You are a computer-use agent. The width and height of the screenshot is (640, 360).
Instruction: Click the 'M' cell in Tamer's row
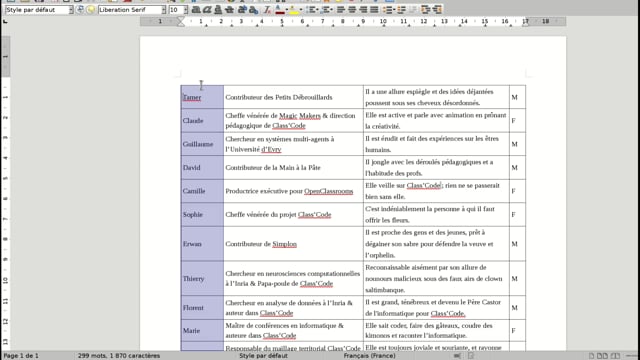pyautogui.click(x=517, y=97)
